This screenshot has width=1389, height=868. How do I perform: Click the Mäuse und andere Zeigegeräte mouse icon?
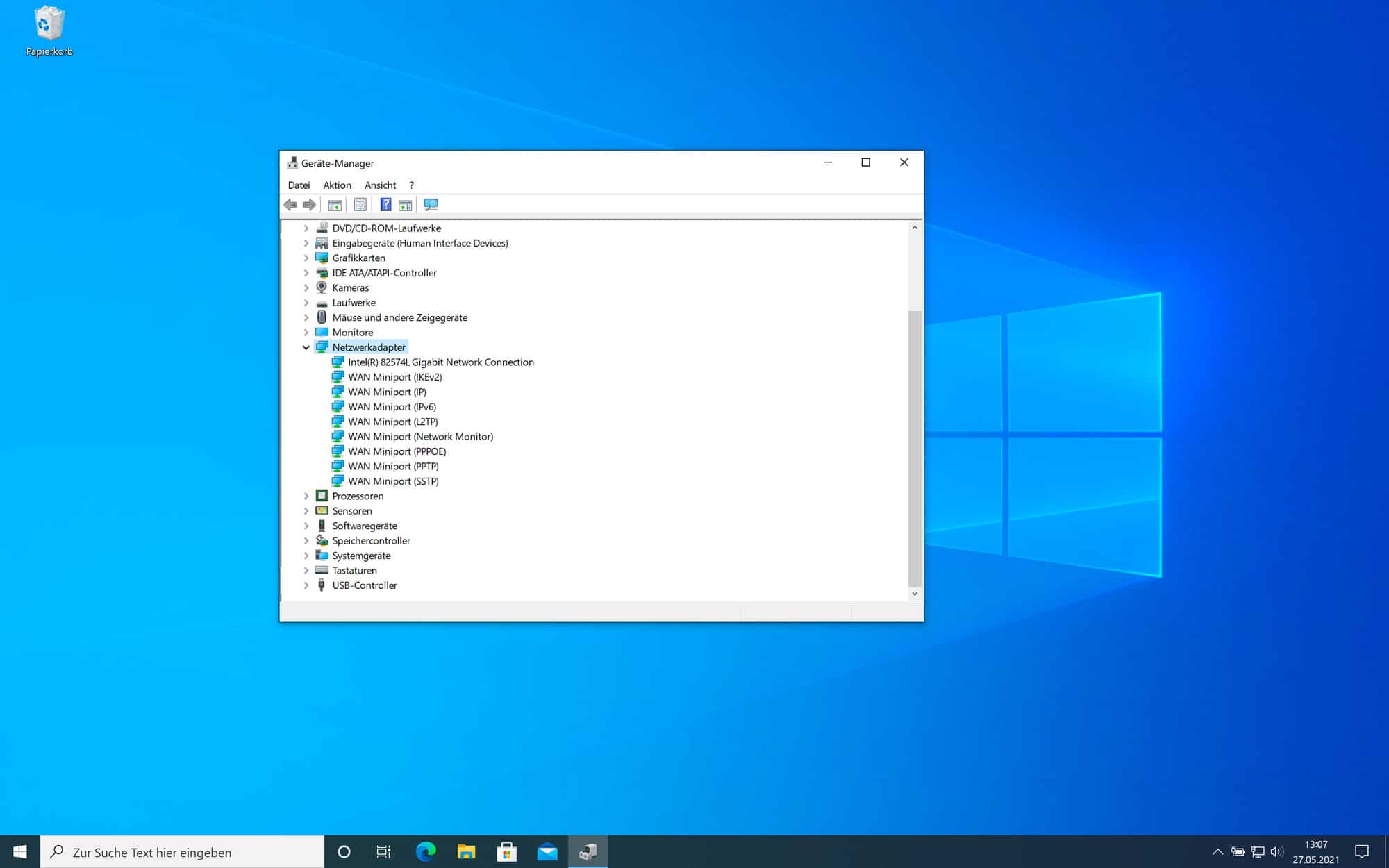[x=322, y=317]
